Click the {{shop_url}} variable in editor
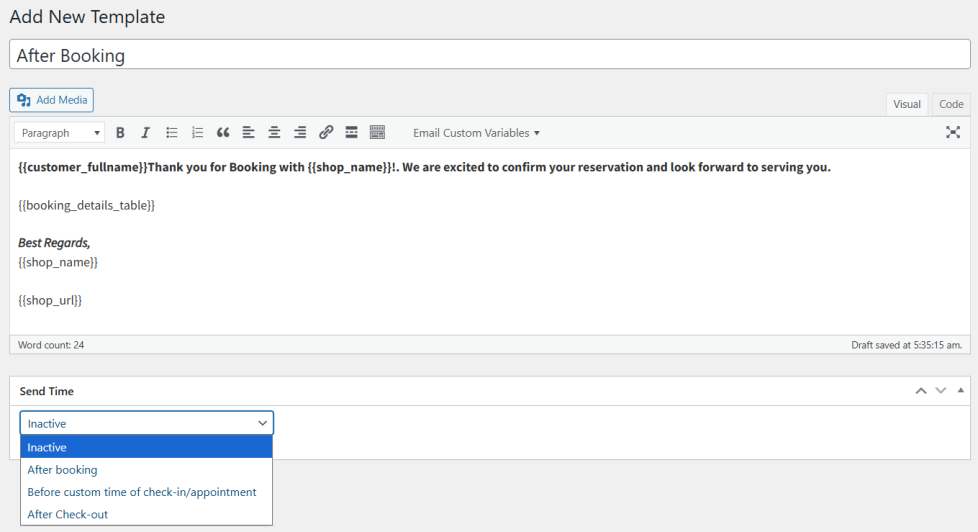This screenshot has width=978, height=532. tap(50, 300)
